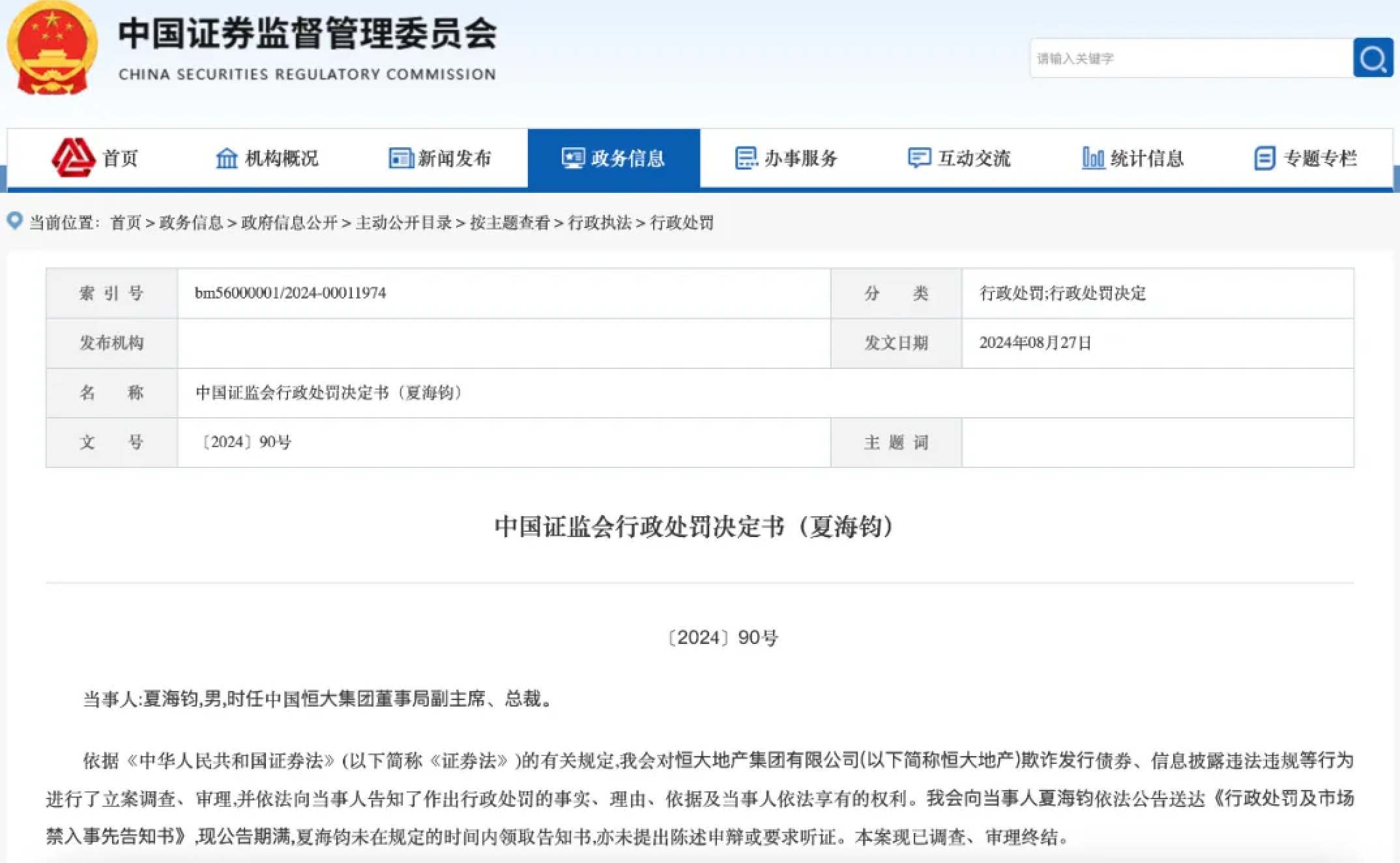
Task: Click the 政务信息 monitor icon
Action: click(x=574, y=158)
